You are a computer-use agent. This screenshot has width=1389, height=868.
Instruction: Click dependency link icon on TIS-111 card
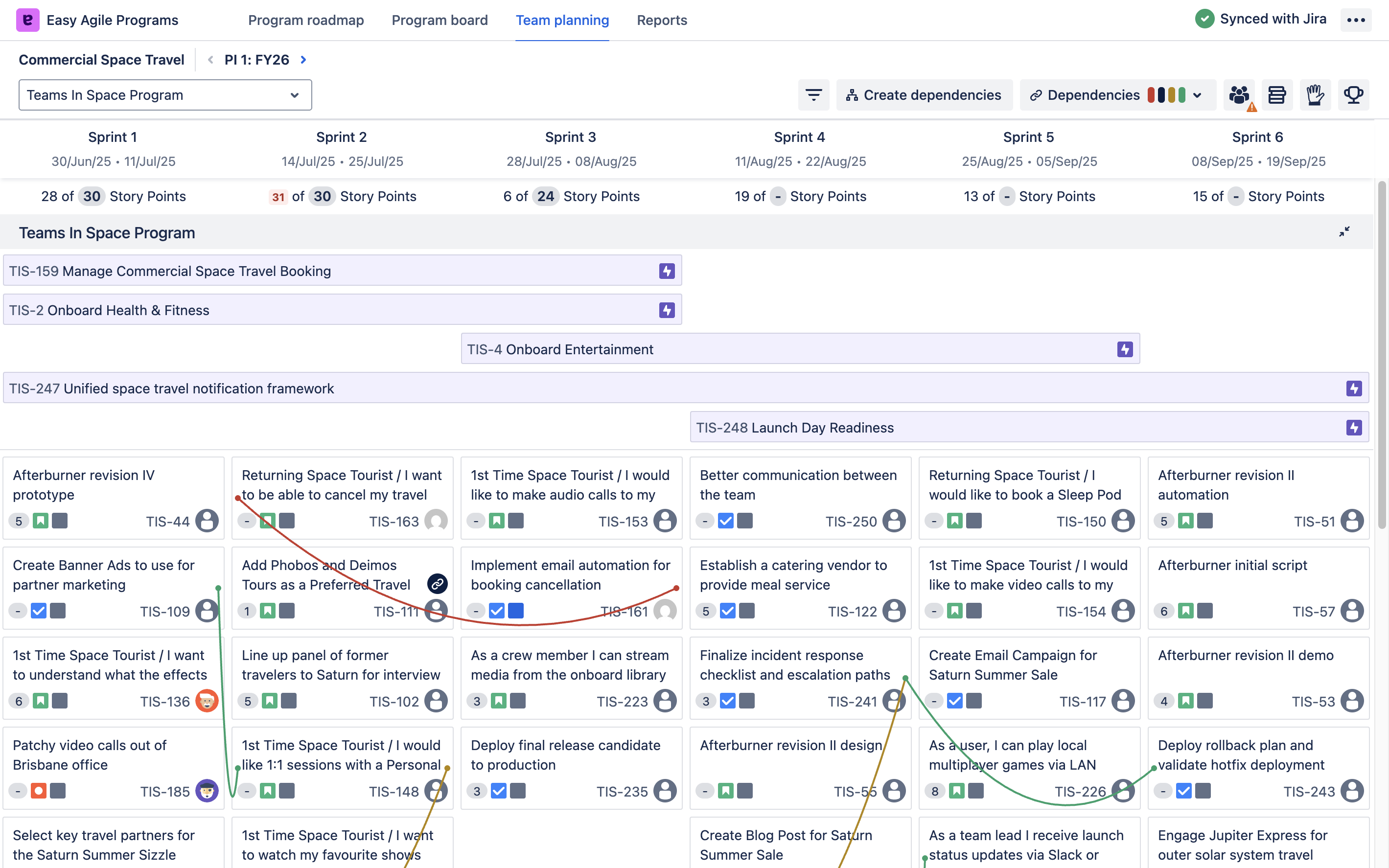click(437, 584)
